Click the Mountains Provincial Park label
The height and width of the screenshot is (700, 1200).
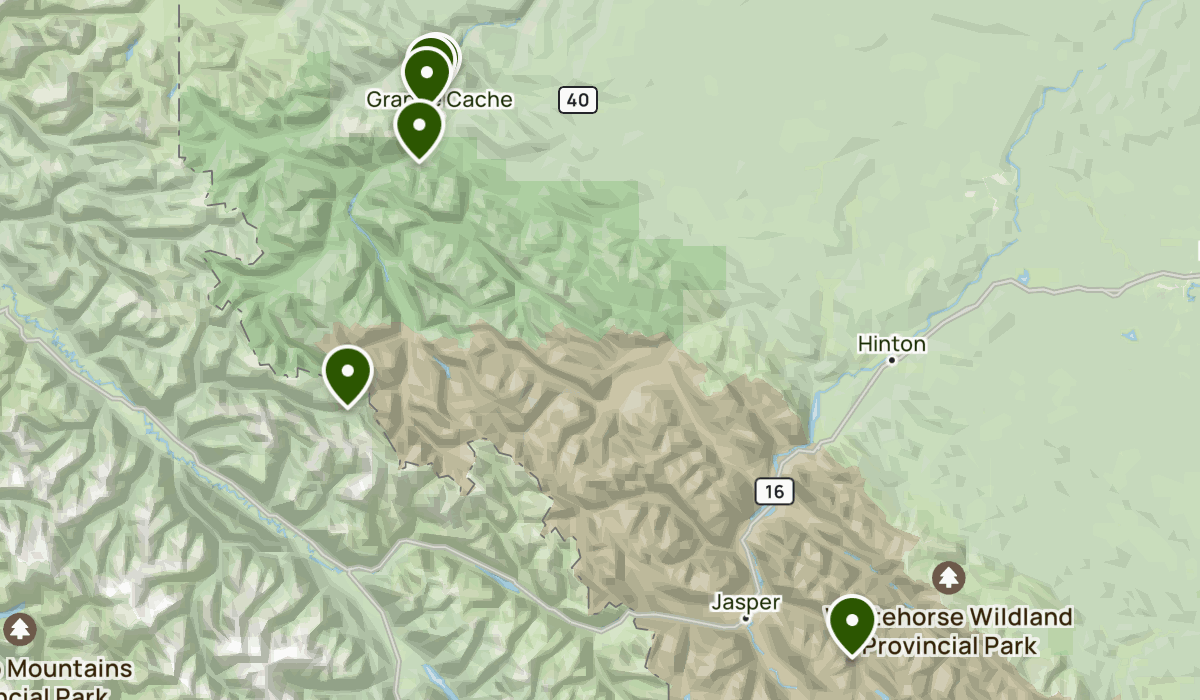pos(66,681)
